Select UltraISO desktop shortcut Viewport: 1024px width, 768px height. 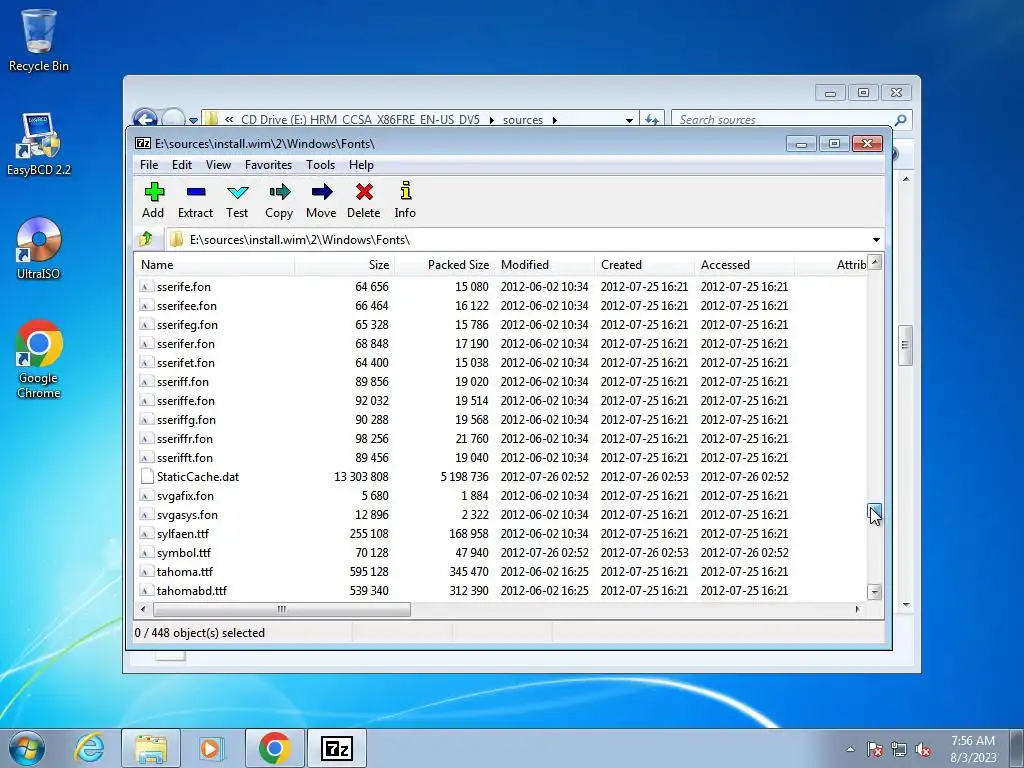[x=39, y=249]
